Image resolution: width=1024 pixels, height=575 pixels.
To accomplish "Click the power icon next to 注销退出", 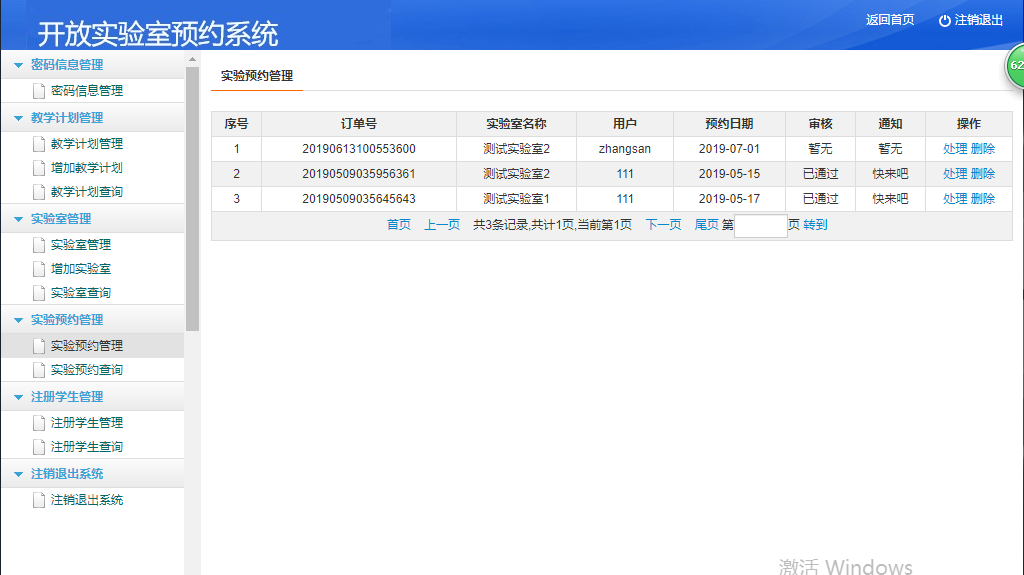I will click(944, 20).
